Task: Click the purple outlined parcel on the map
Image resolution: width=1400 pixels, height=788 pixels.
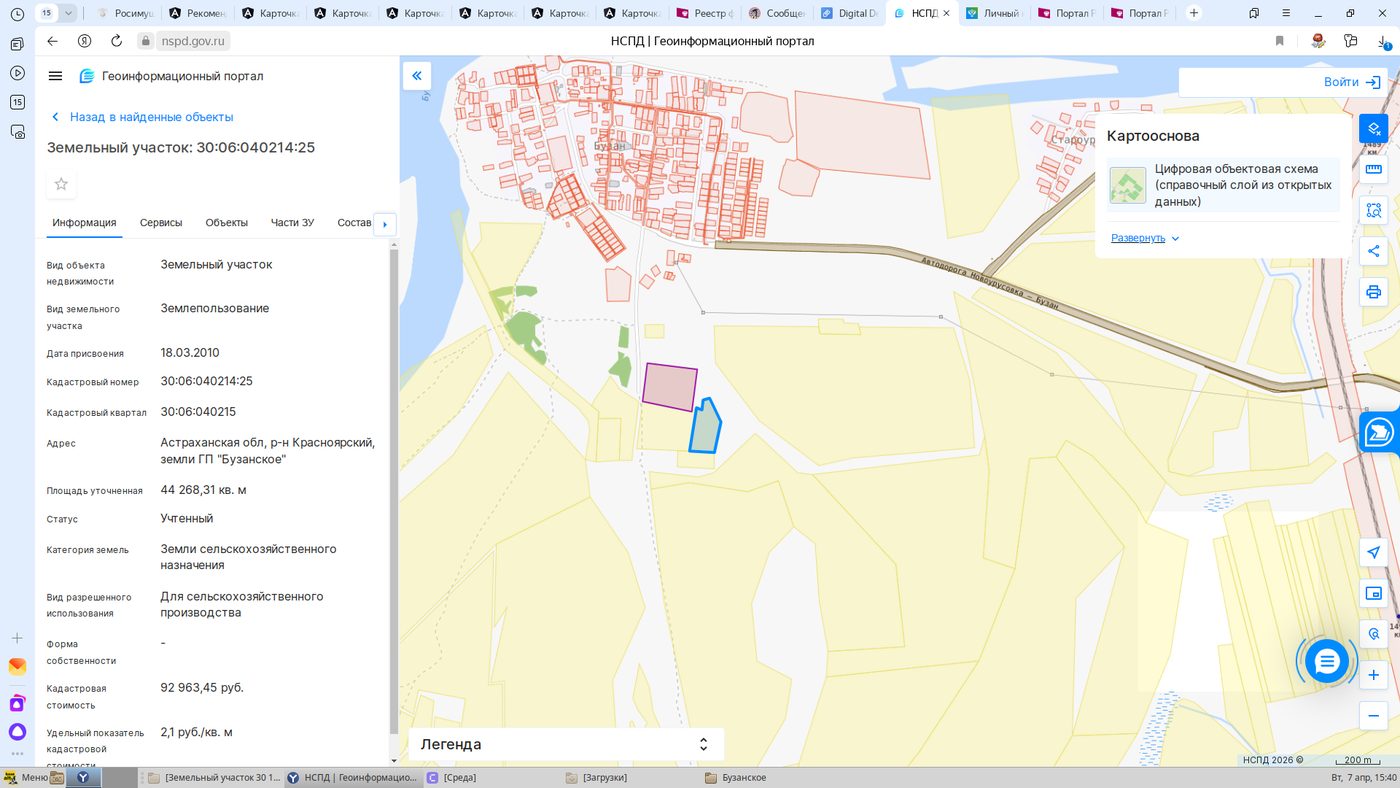Action: 669,387
